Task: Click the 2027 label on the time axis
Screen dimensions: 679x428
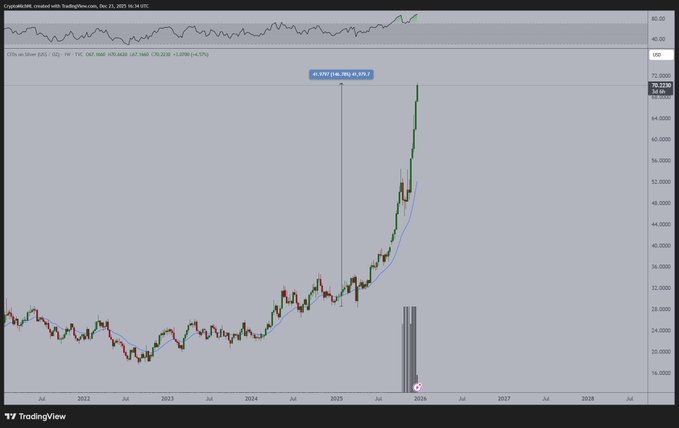Action: coord(504,398)
